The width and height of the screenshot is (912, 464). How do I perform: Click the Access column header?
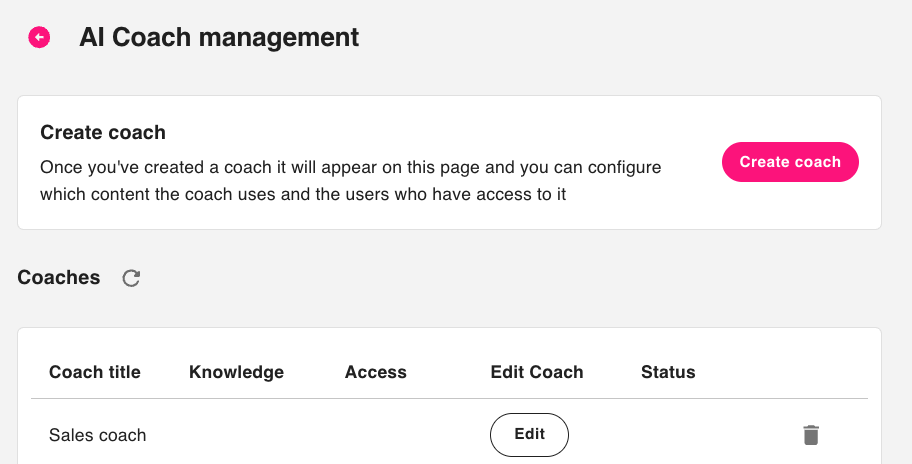[375, 372]
